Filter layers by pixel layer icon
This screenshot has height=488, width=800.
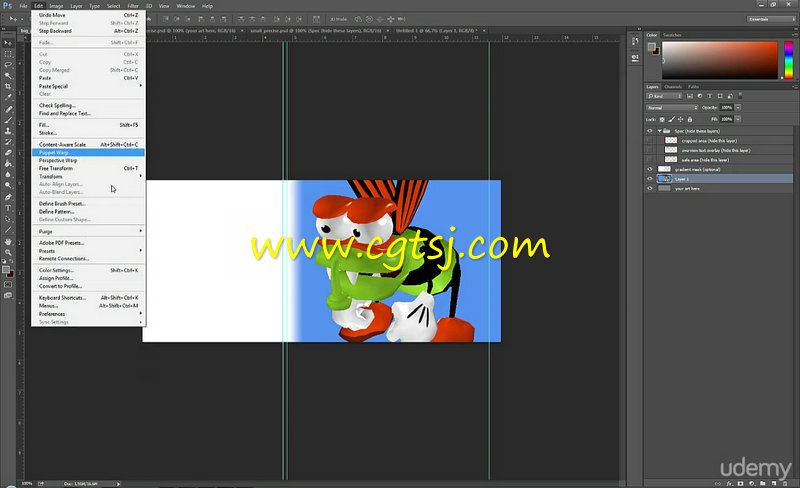[690, 96]
